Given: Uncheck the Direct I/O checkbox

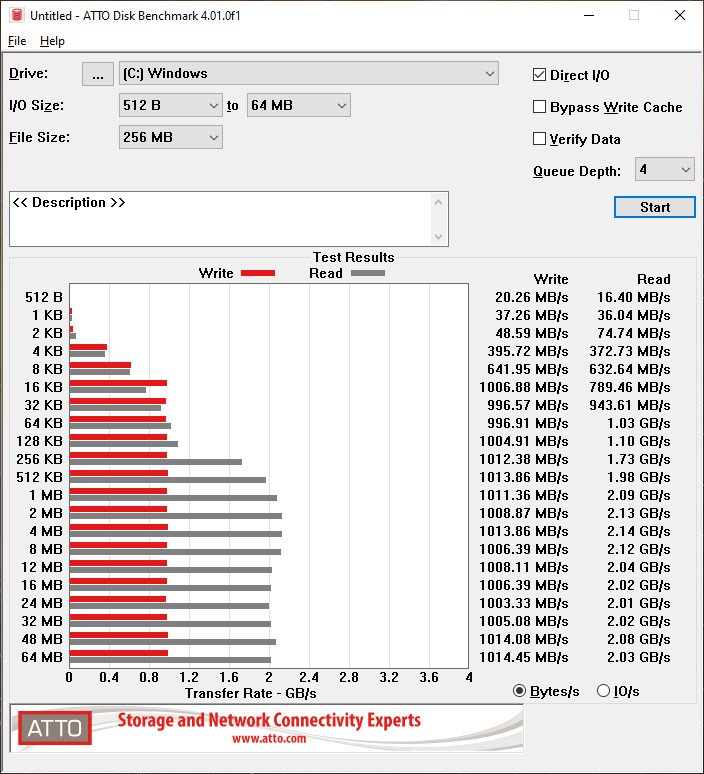Looking at the screenshot, I should tap(539, 75).
